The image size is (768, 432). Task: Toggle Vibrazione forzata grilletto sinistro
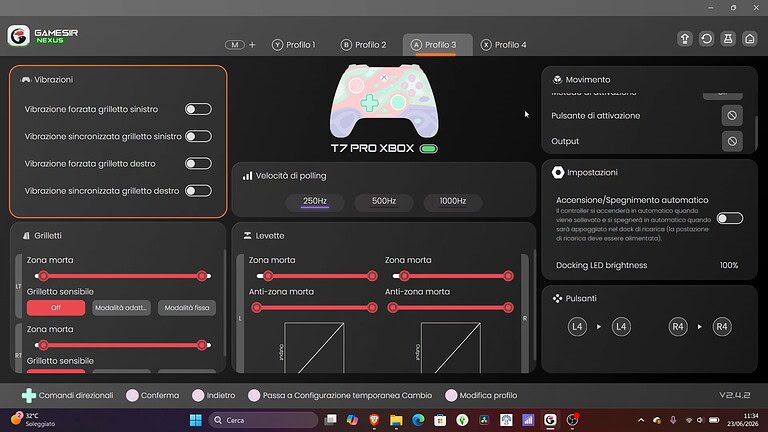click(198, 109)
